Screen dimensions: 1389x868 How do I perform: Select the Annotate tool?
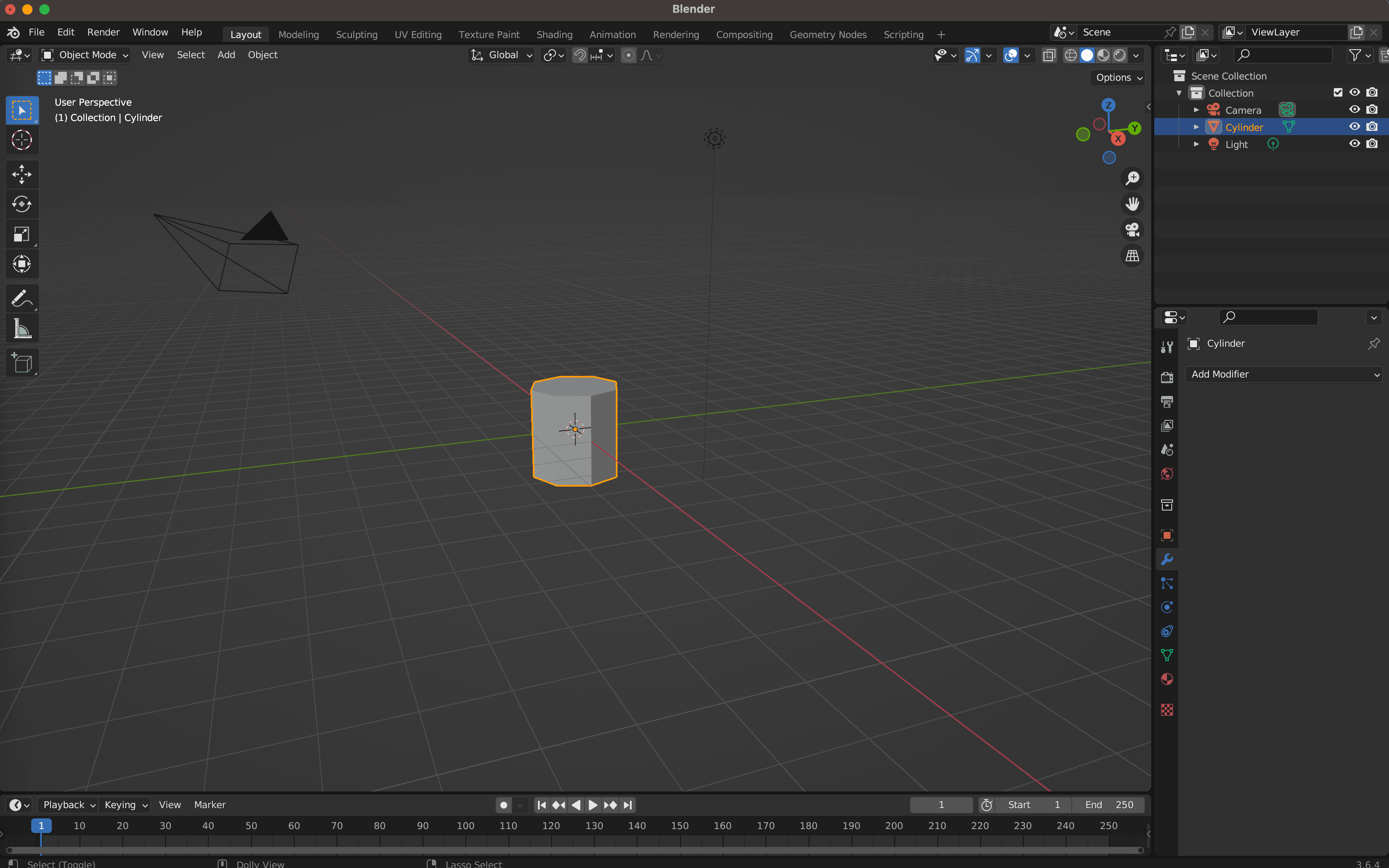(x=22, y=299)
